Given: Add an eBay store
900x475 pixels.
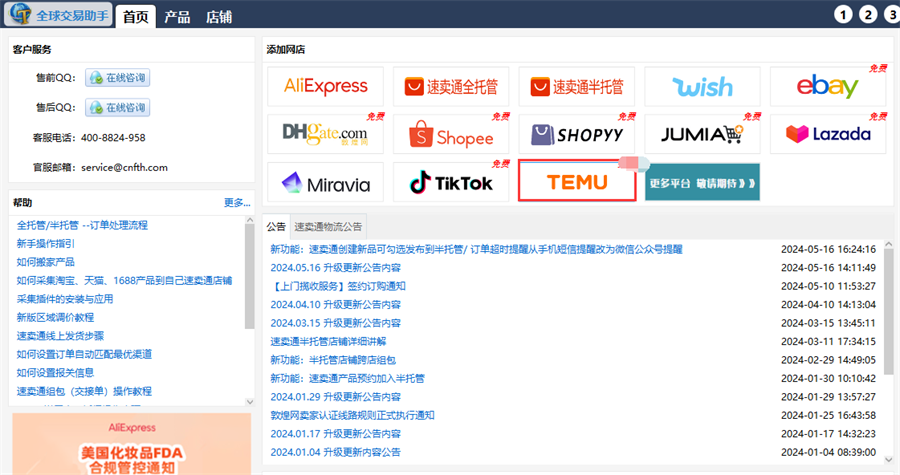Looking at the screenshot, I should tap(828, 87).
